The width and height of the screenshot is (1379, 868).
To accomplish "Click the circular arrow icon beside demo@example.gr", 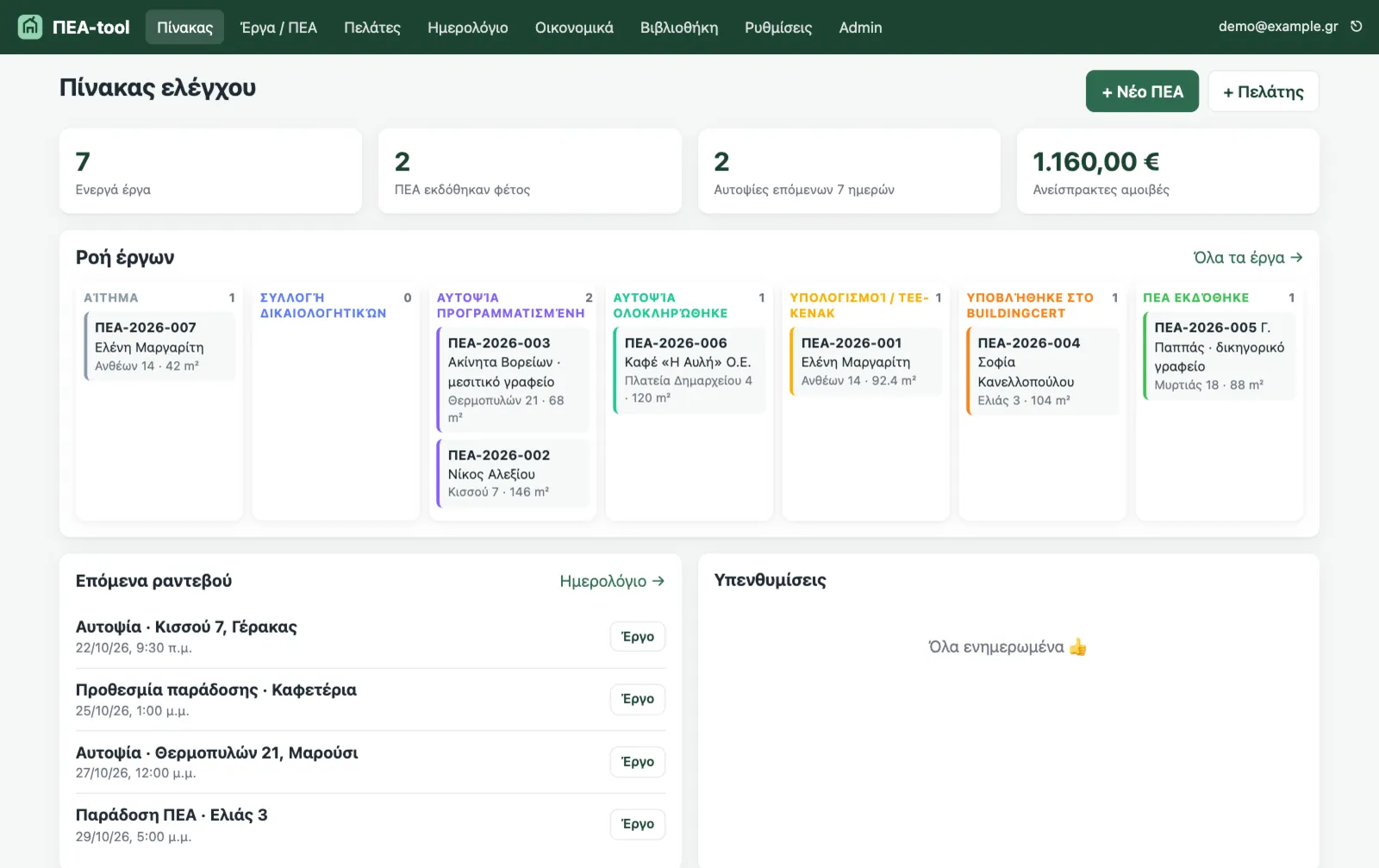I will [1357, 27].
